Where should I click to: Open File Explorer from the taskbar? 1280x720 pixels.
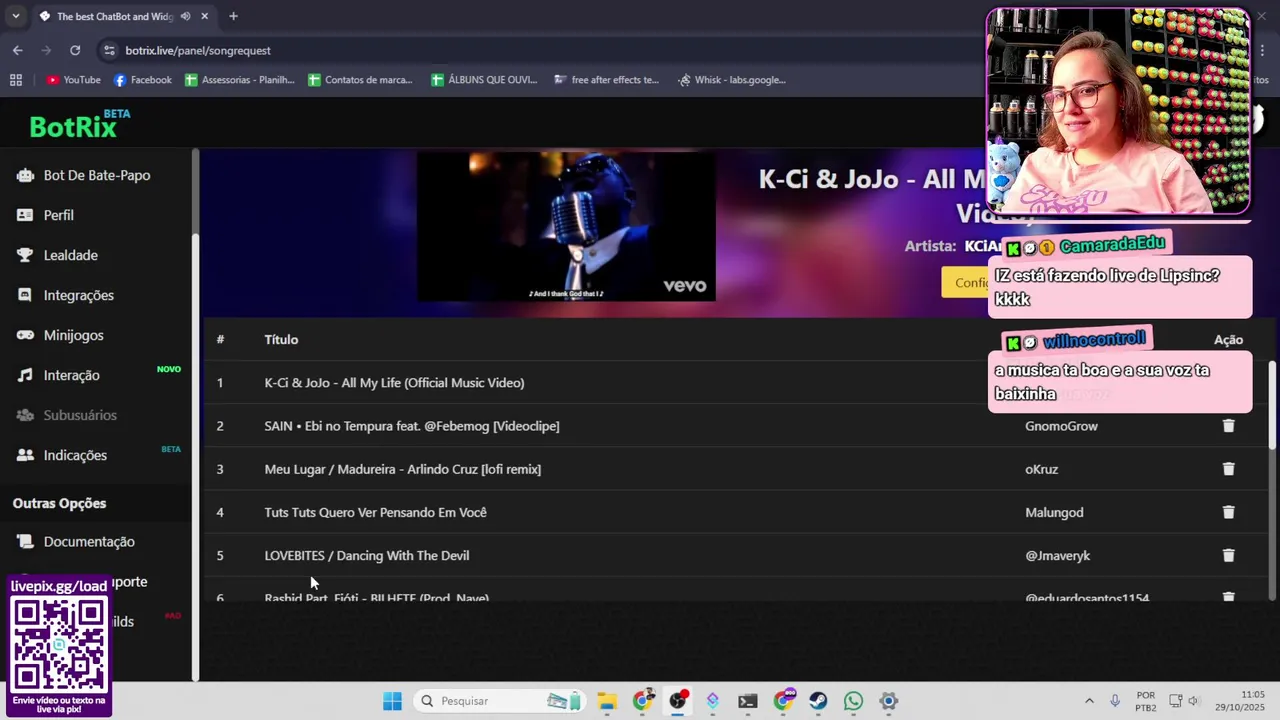tap(607, 701)
